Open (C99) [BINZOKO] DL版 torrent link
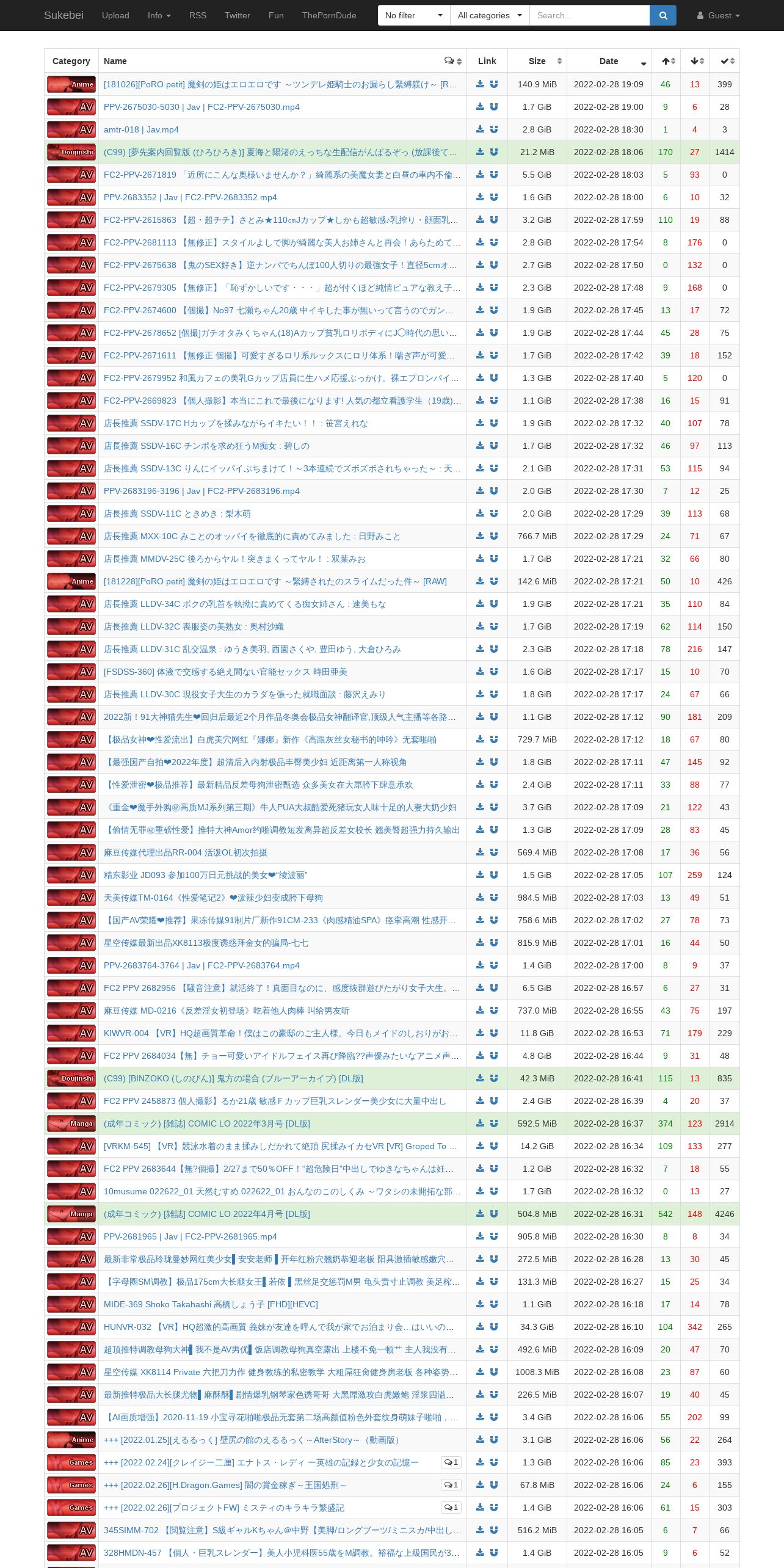784x1568 pixels. 233,1078
